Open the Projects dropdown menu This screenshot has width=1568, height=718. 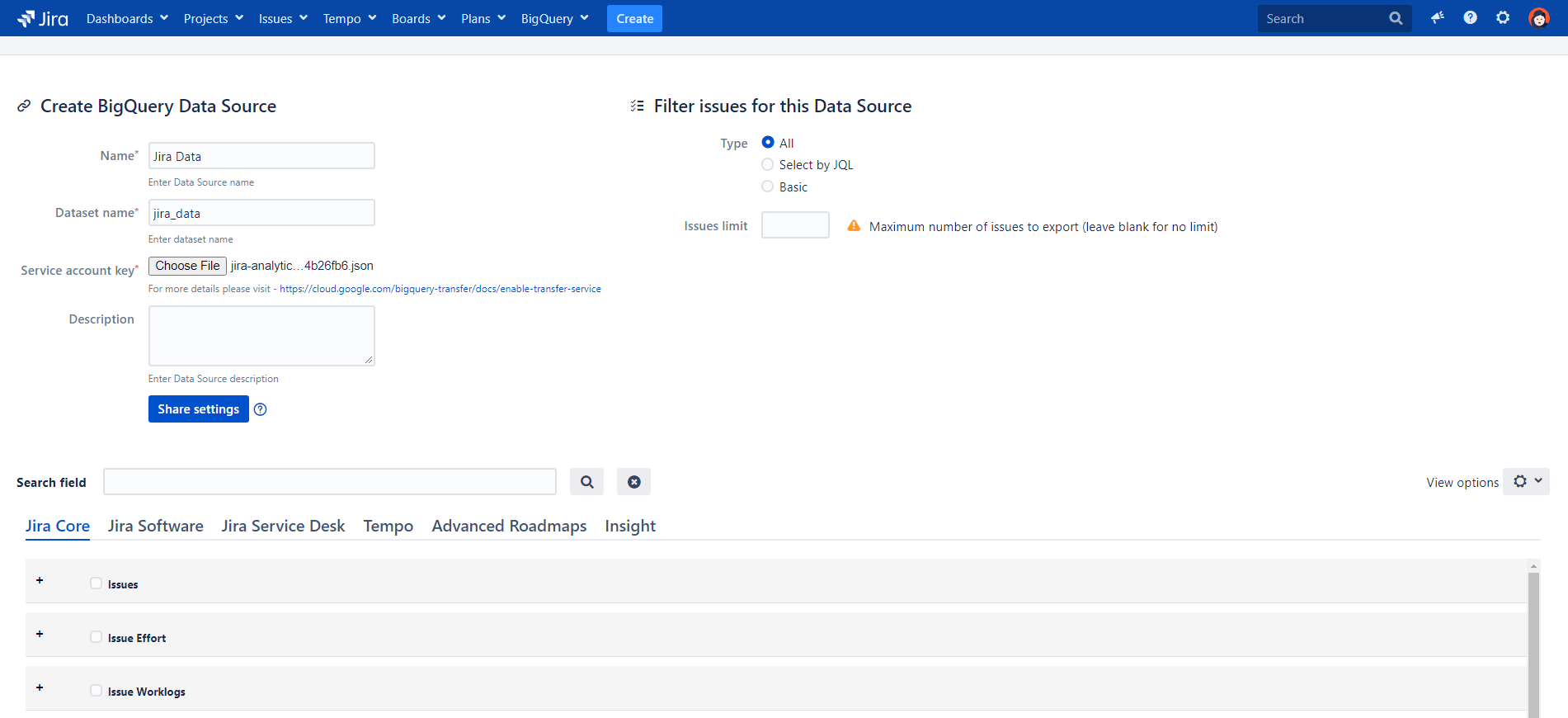point(213,18)
